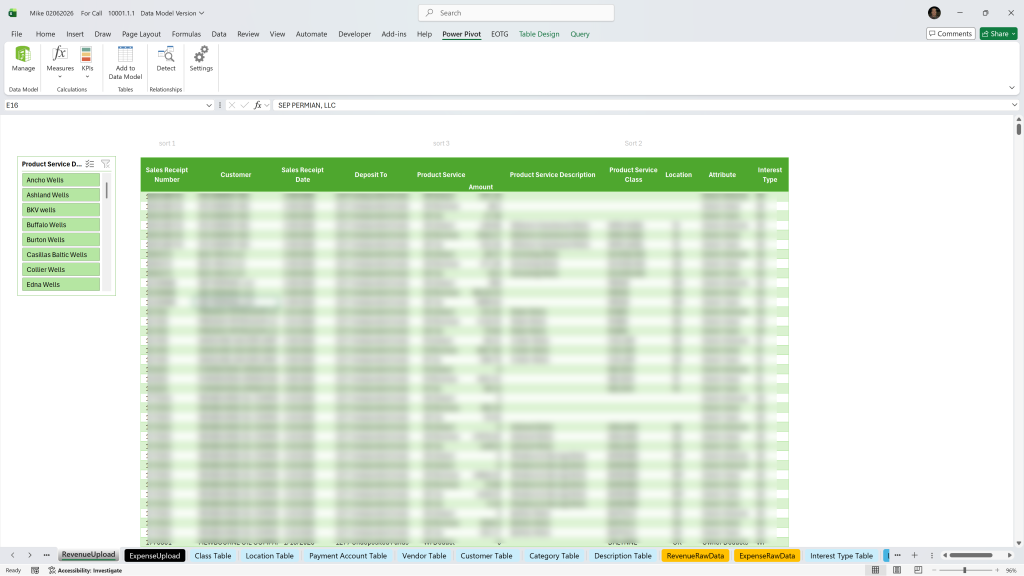Open the Comments pane
1024x576 pixels.
pyautogui.click(x=951, y=33)
